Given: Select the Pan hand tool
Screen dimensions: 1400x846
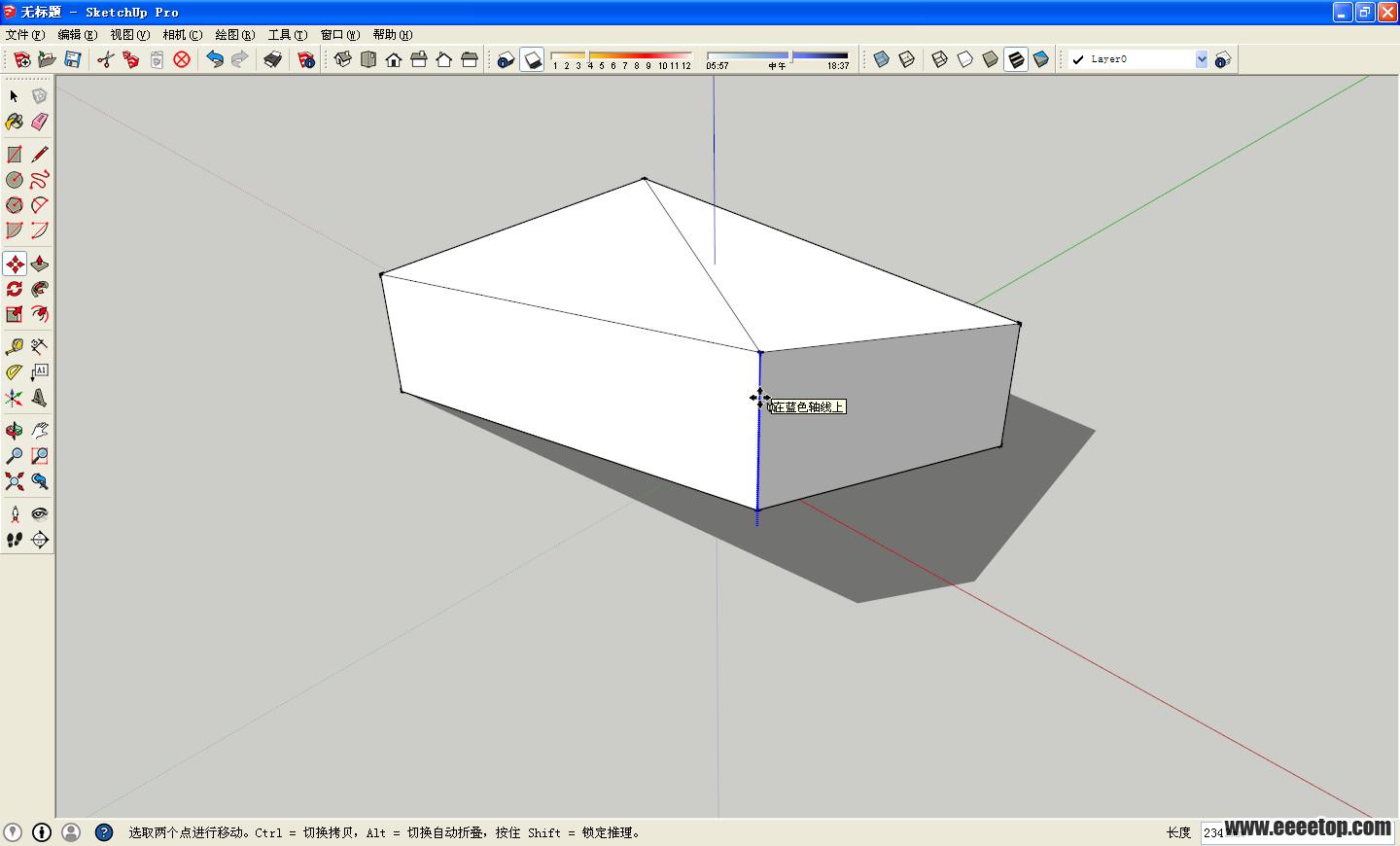Looking at the screenshot, I should pyautogui.click(x=40, y=431).
